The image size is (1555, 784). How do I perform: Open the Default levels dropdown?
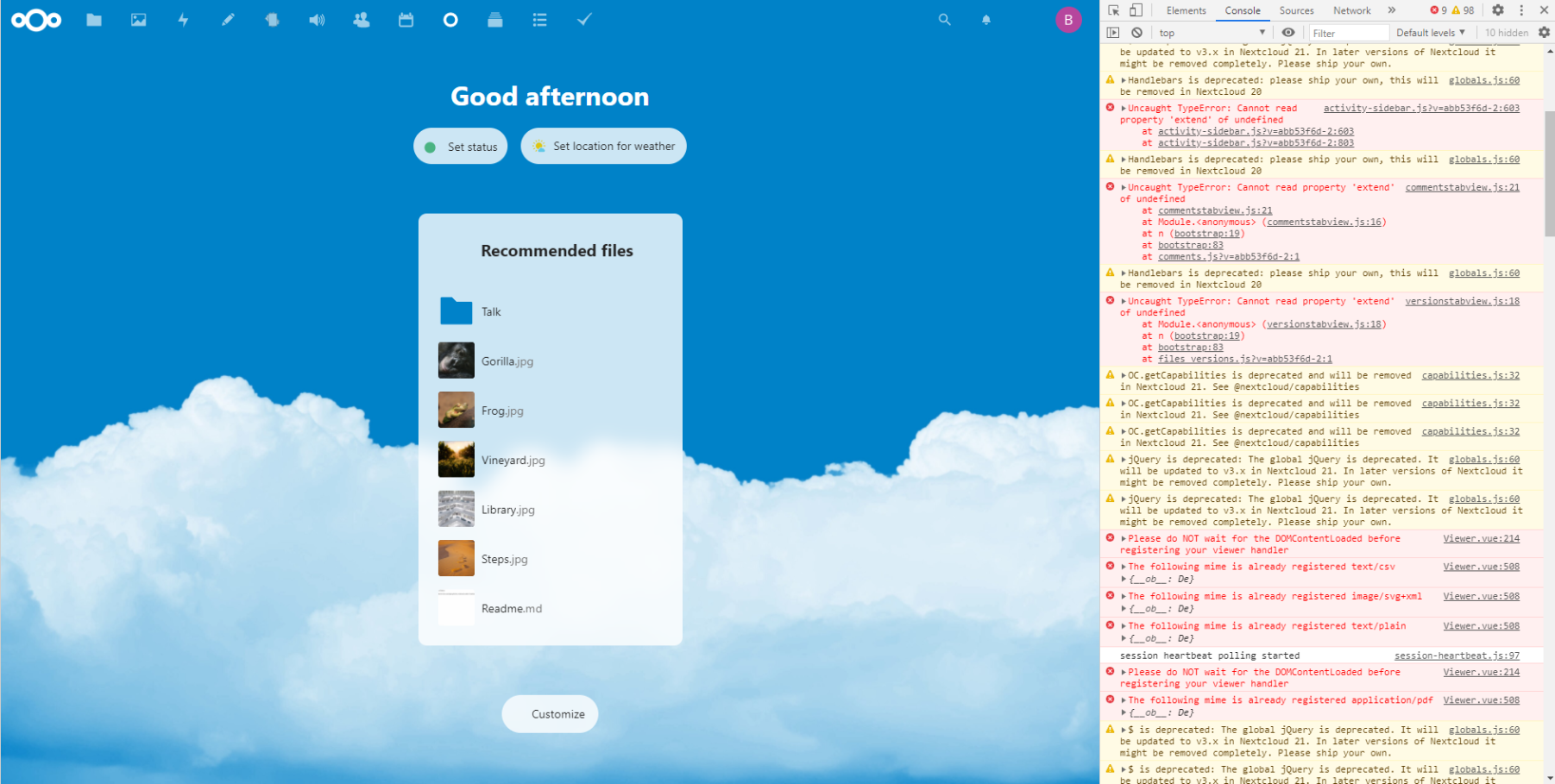(1430, 33)
